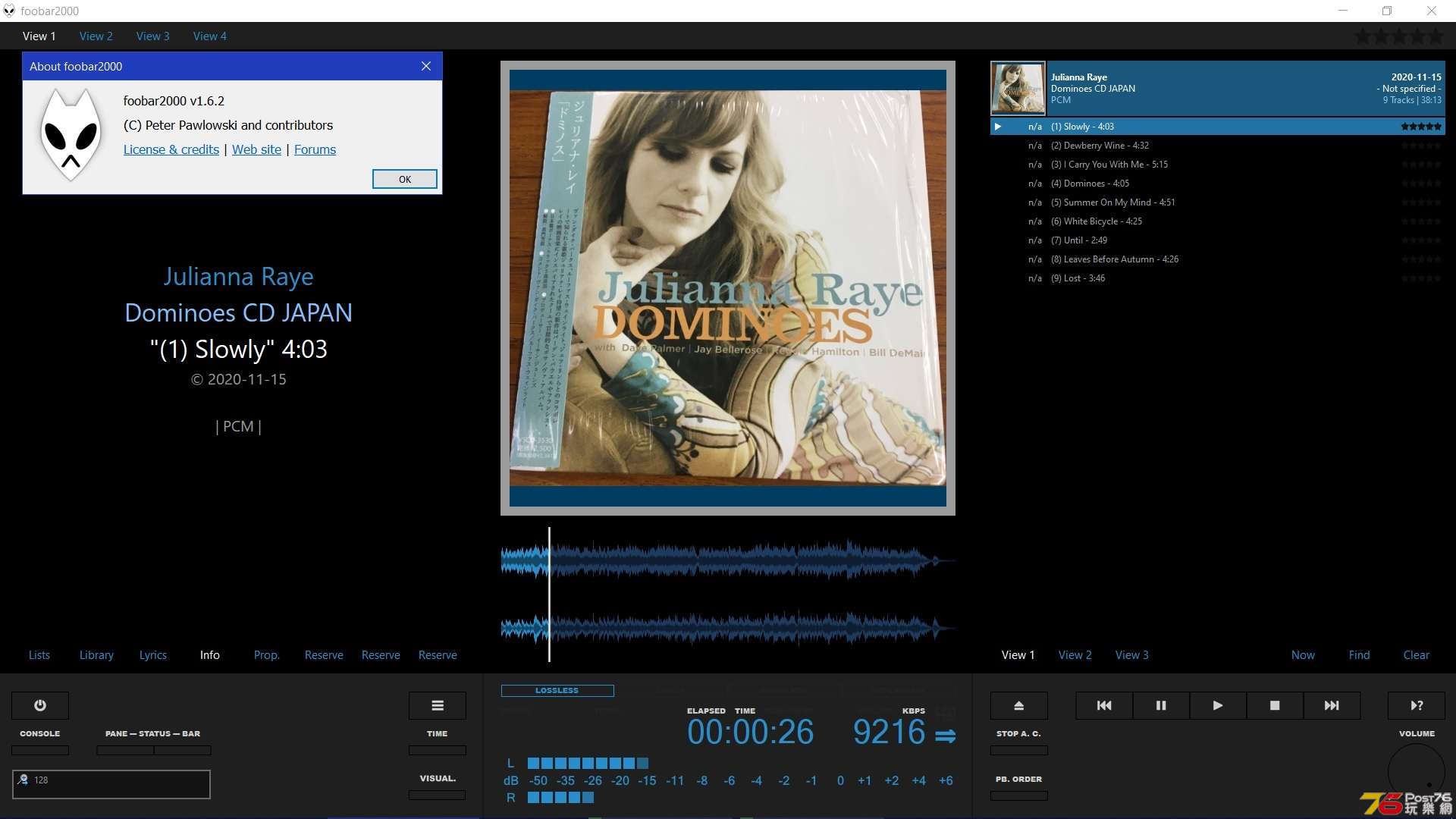Click the first Reserve tab

[x=324, y=654]
